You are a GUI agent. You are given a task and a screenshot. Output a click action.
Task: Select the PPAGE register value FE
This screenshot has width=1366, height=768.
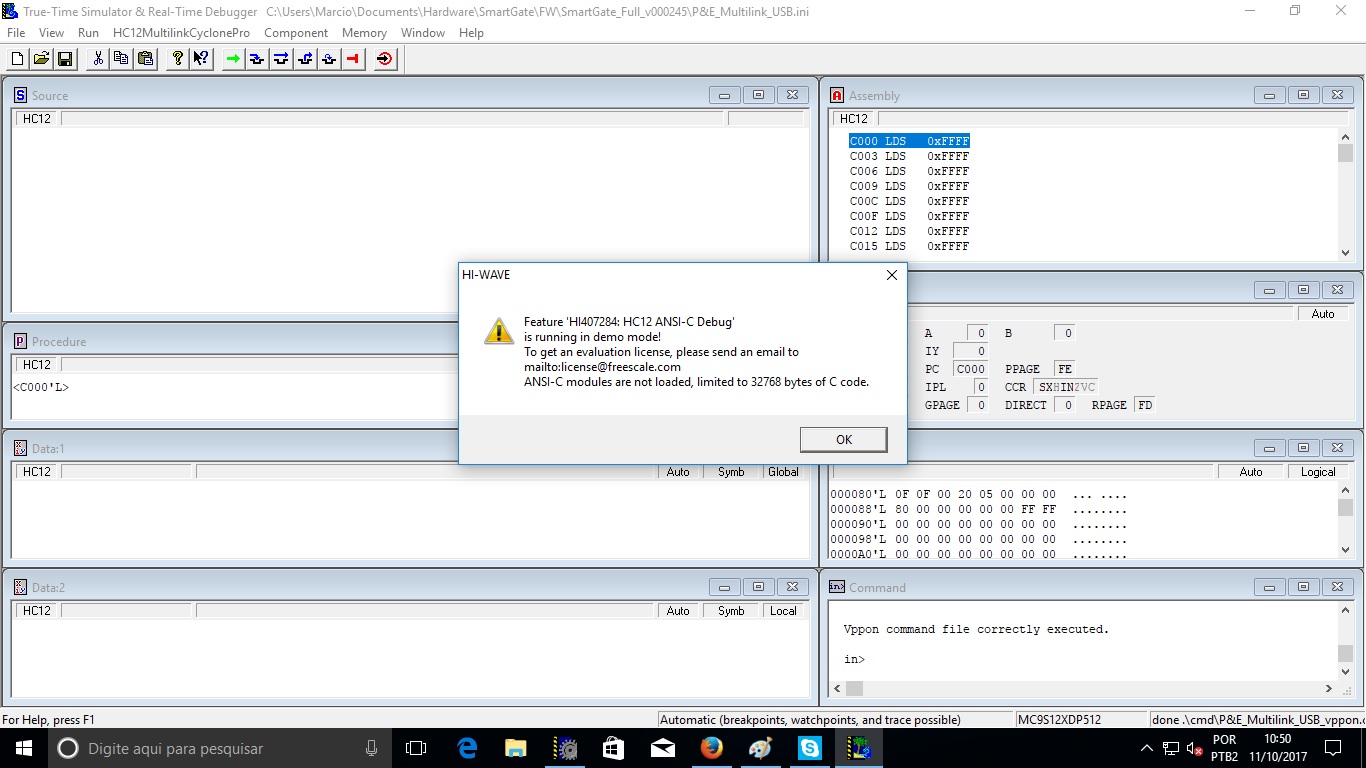(1065, 369)
